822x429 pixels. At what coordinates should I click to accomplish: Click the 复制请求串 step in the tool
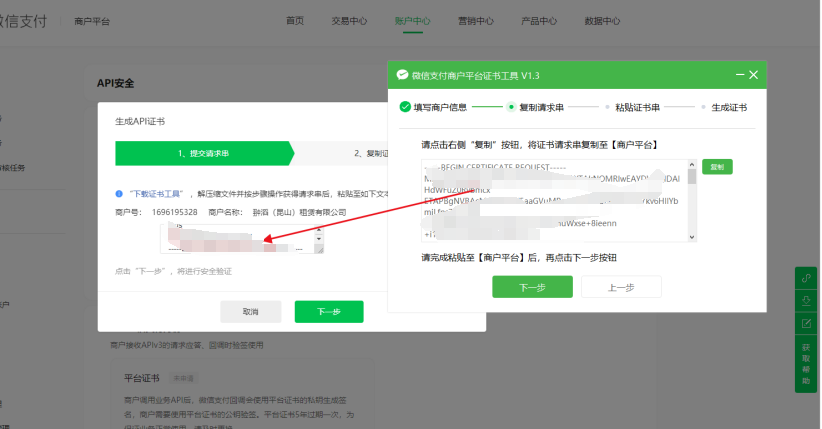click(542, 108)
